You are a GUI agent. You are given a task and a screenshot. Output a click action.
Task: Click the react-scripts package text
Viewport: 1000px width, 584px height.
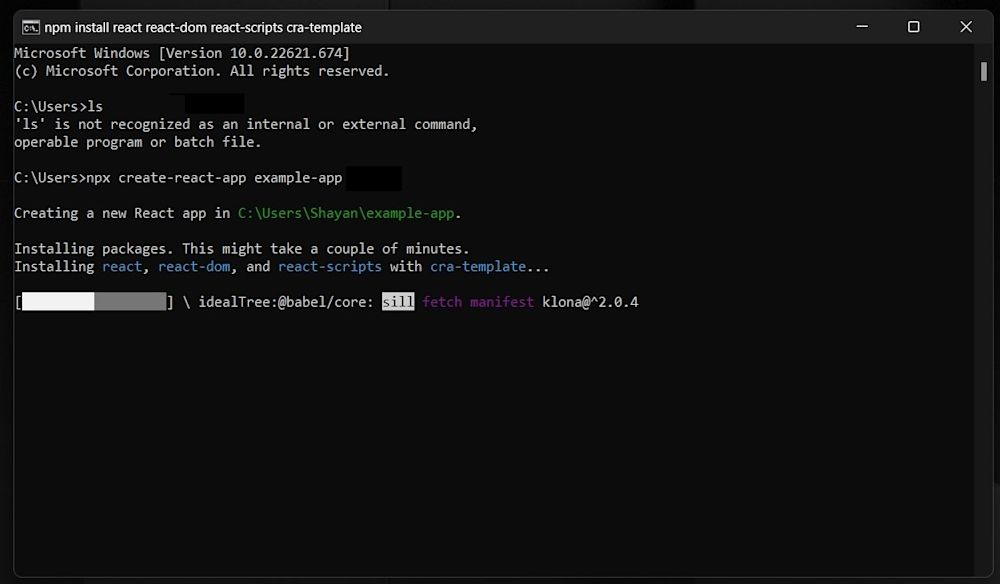[x=330, y=266]
